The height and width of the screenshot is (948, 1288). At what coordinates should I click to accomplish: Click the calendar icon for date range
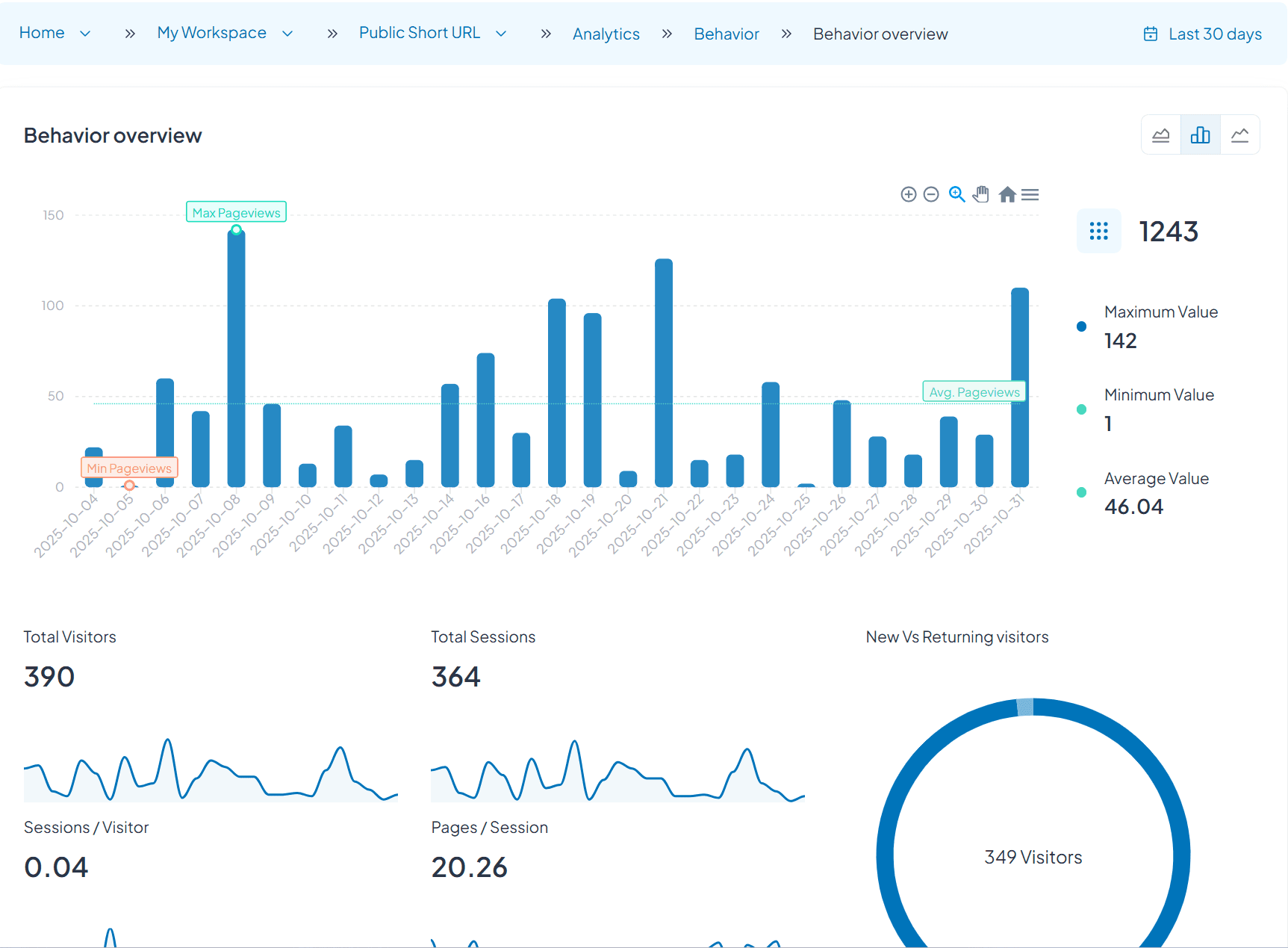pyautogui.click(x=1149, y=34)
